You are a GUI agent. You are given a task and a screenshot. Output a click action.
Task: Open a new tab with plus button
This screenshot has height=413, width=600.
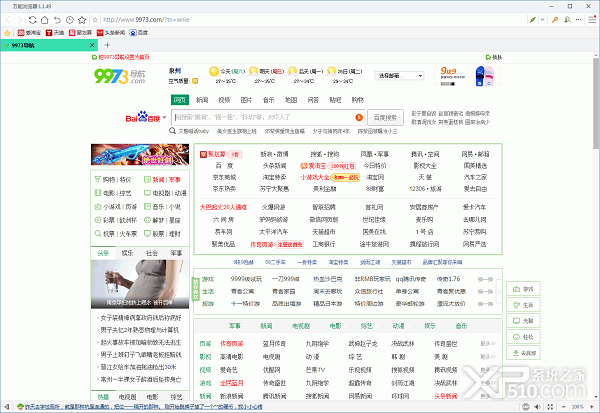click(x=107, y=45)
